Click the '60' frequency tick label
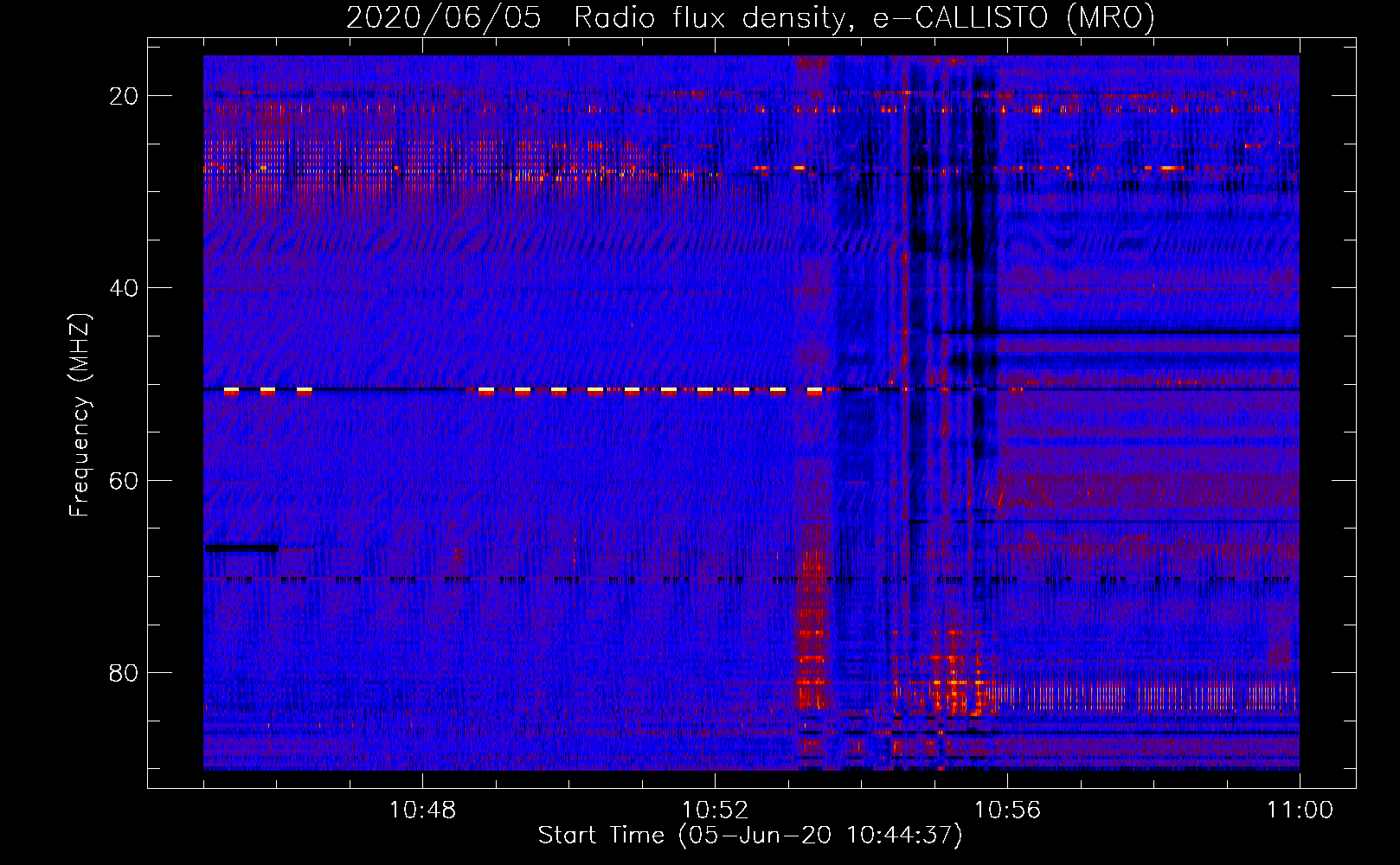Viewport: 1400px width, 865px height. pos(124,480)
